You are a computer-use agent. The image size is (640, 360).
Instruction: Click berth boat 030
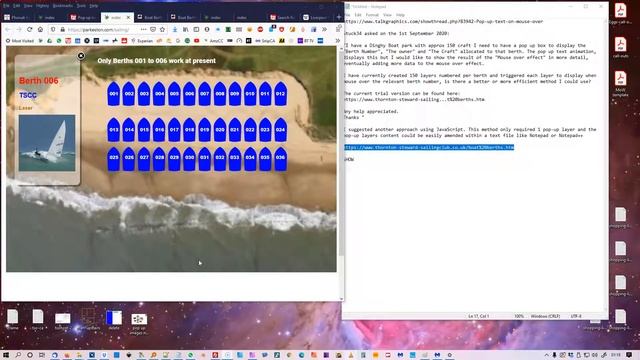coord(189,159)
